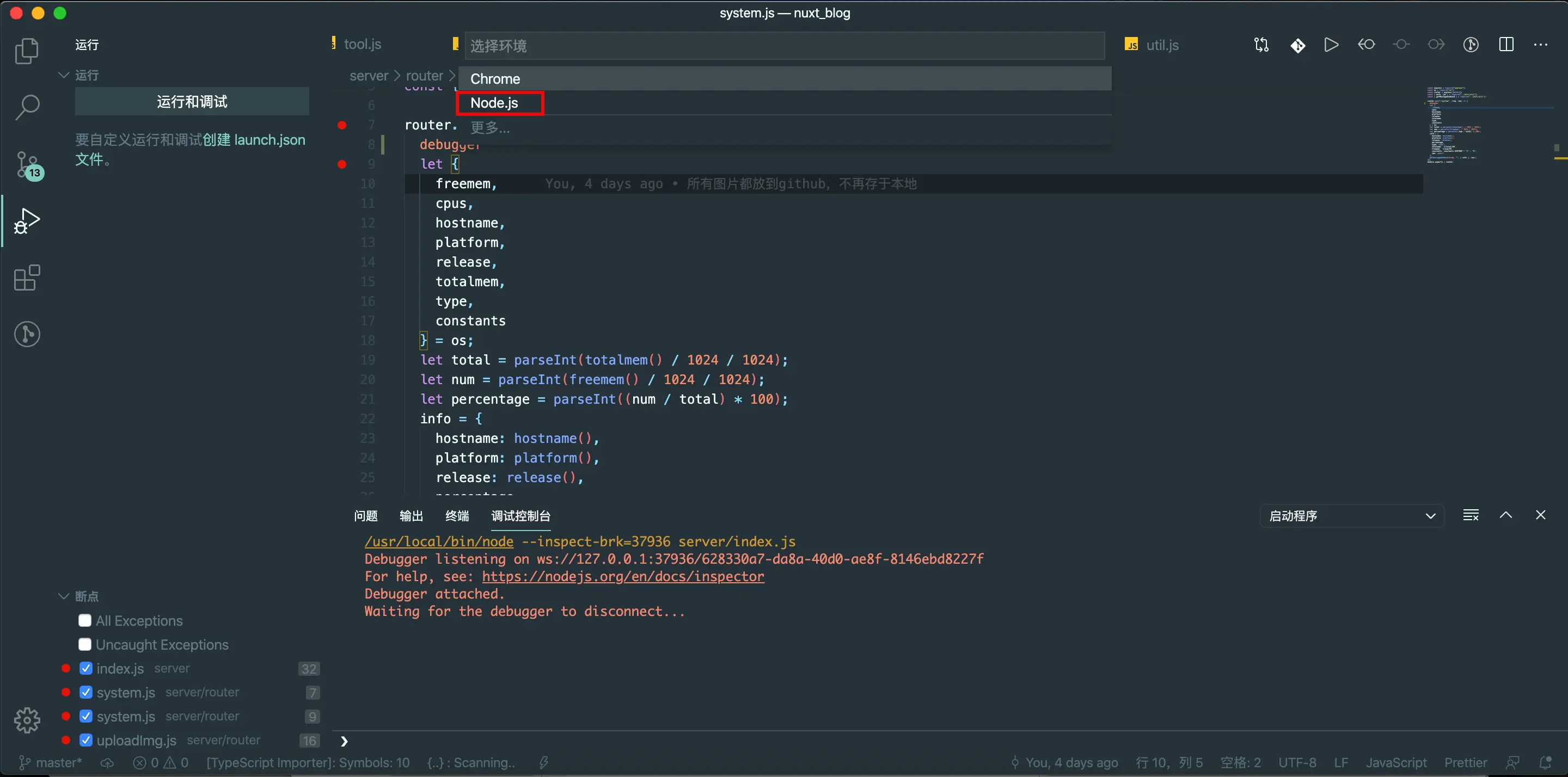Open the Search view in activity bar
Viewport: 1568px width, 777px height.
click(x=27, y=107)
